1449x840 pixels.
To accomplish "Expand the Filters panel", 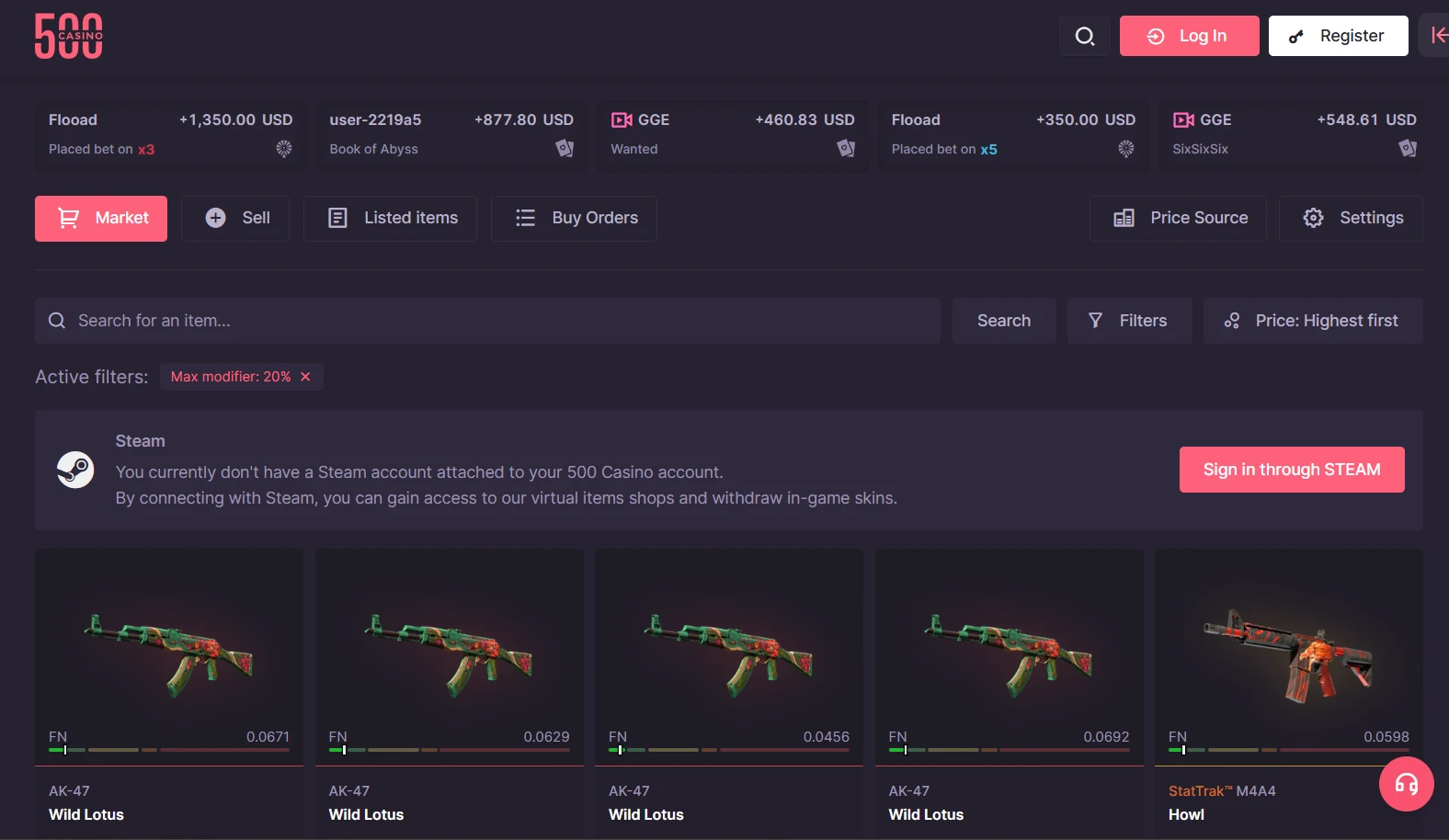I will [x=1129, y=321].
